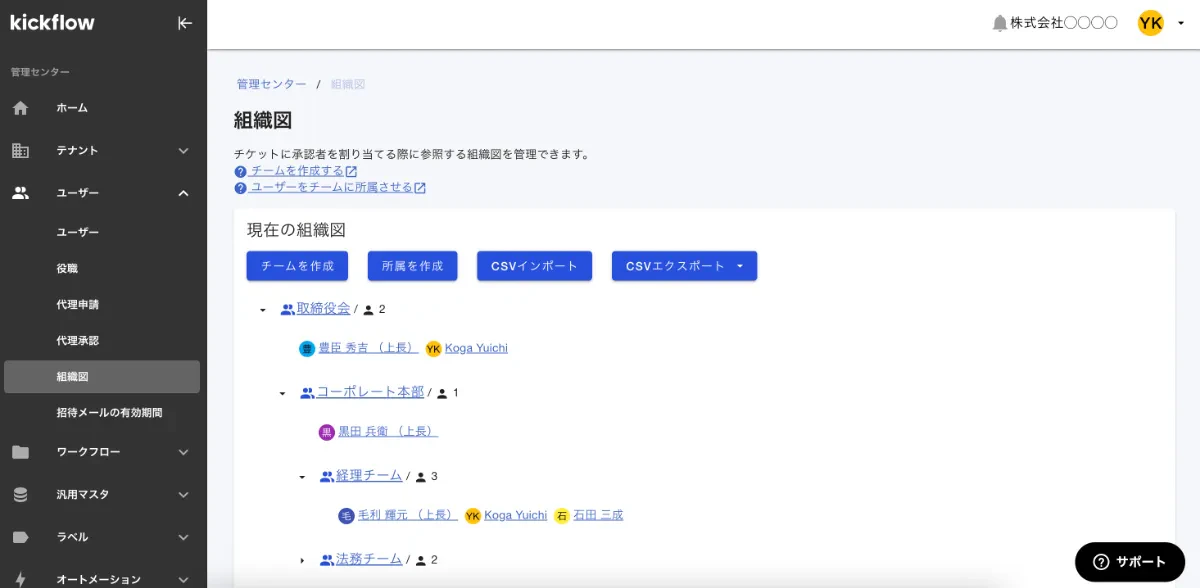Click the チームを作成 button

pos(297,266)
